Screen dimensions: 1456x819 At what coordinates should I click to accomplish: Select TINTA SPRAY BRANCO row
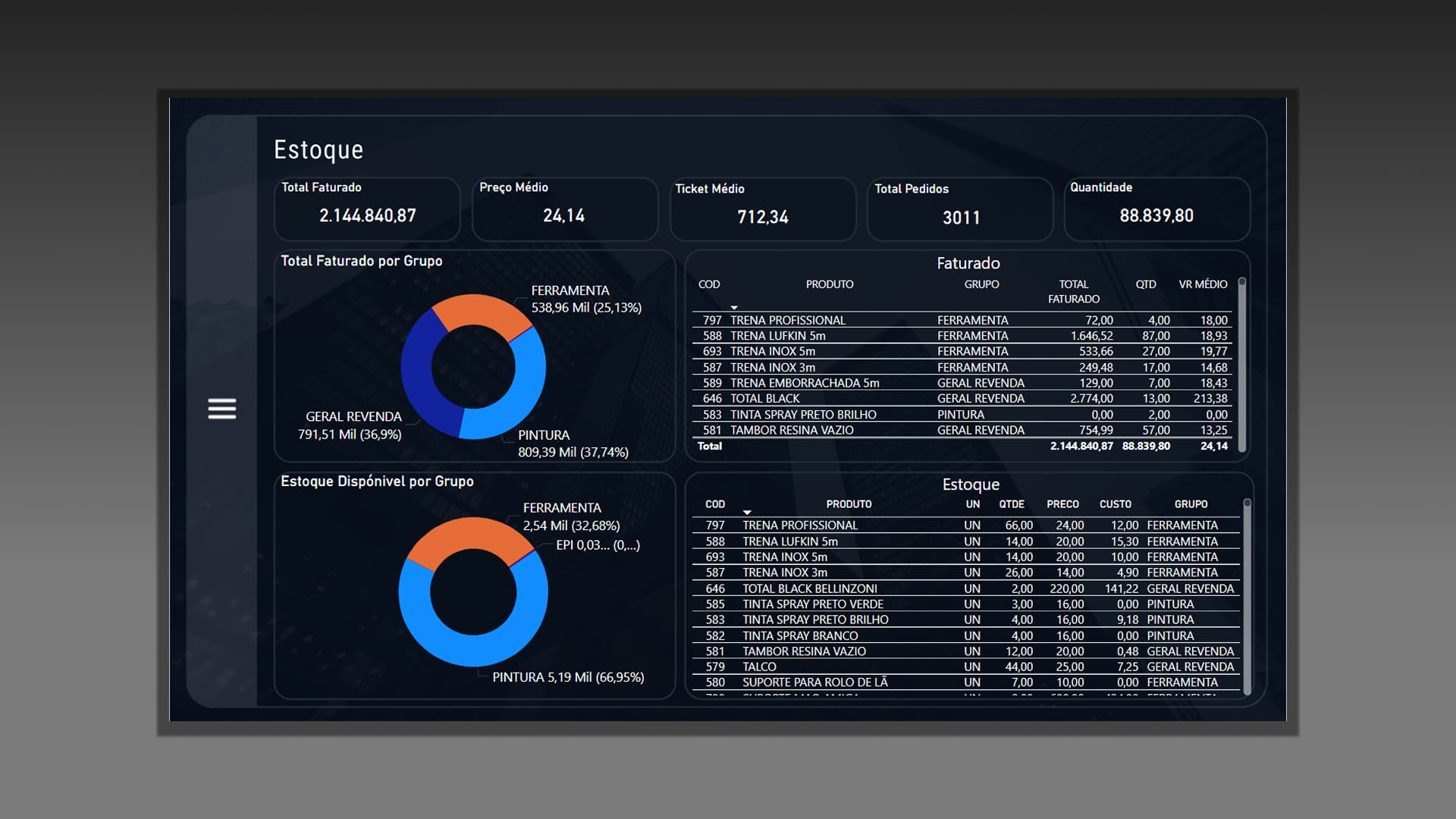[x=966, y=635]
